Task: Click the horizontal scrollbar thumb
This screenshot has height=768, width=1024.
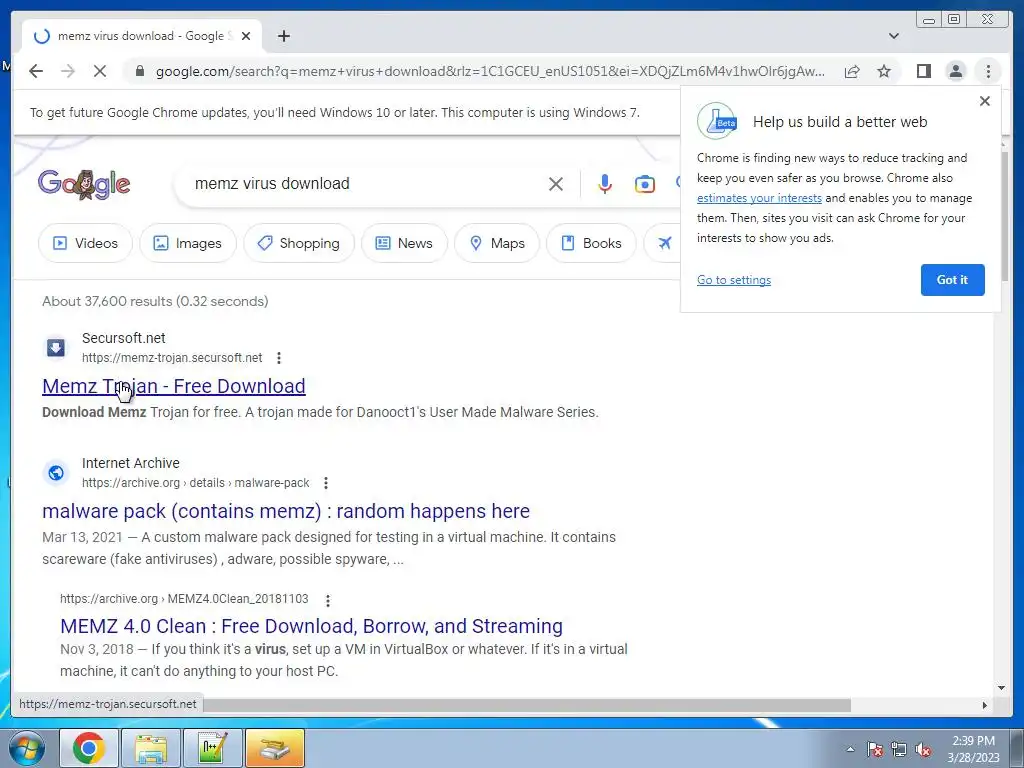Action: 527,705
